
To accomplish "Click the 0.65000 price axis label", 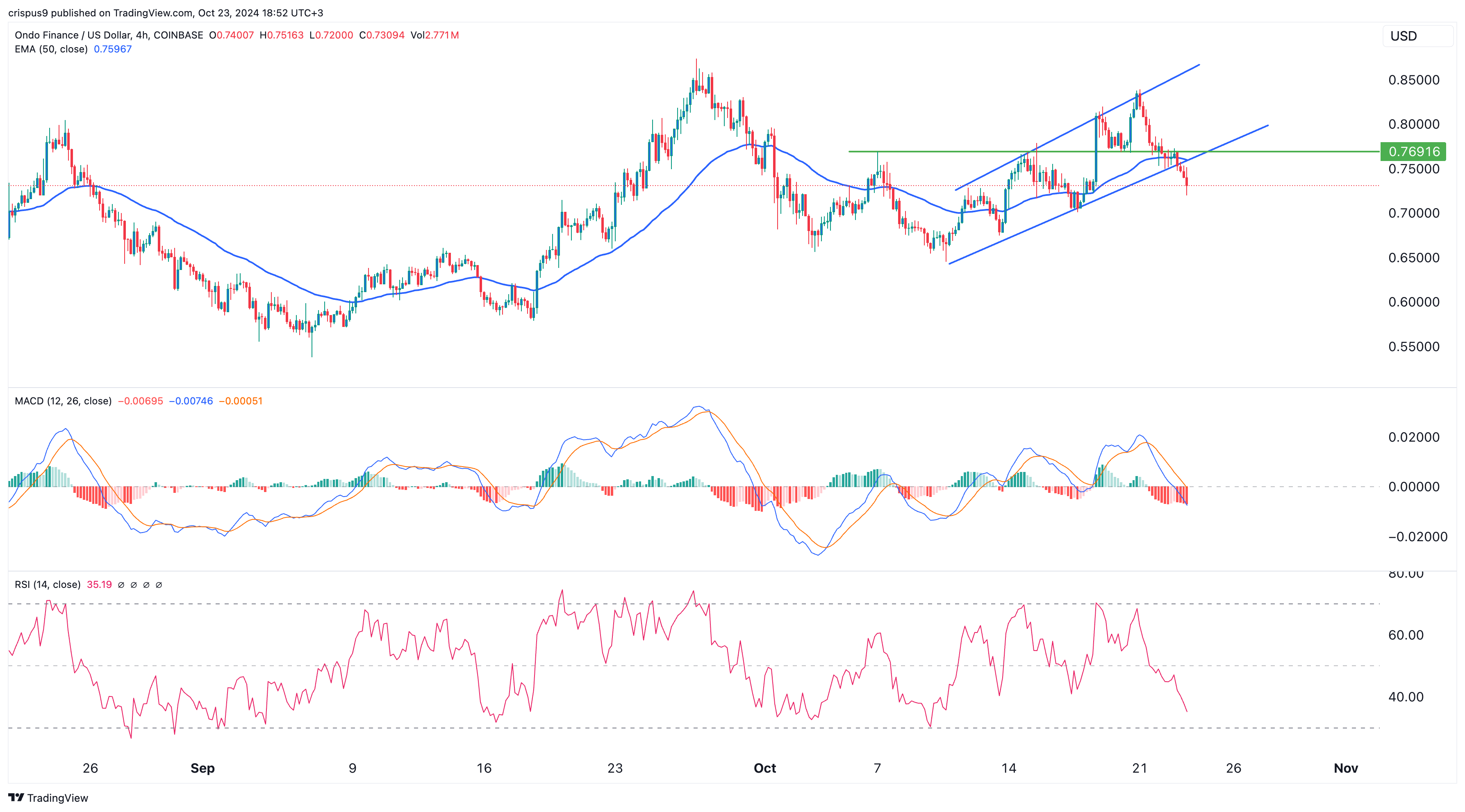I will [1414, 257].
